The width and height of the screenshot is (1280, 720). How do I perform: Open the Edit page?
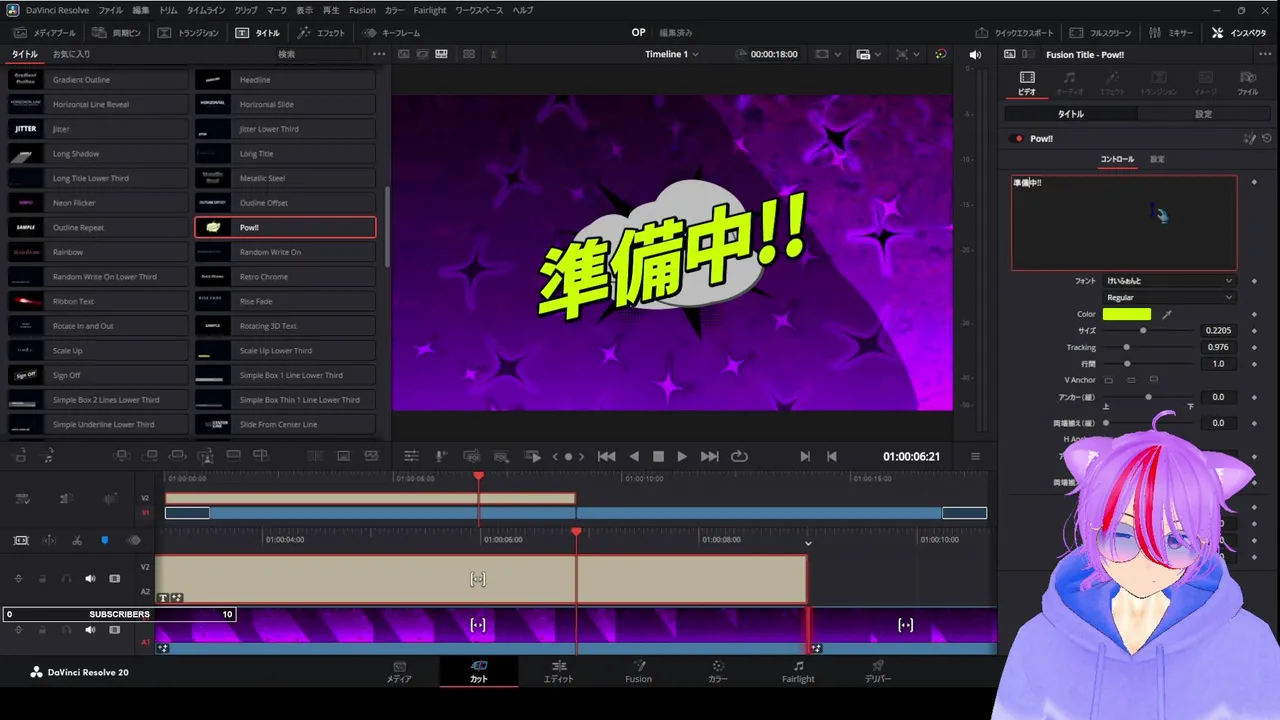click(559, 671)
